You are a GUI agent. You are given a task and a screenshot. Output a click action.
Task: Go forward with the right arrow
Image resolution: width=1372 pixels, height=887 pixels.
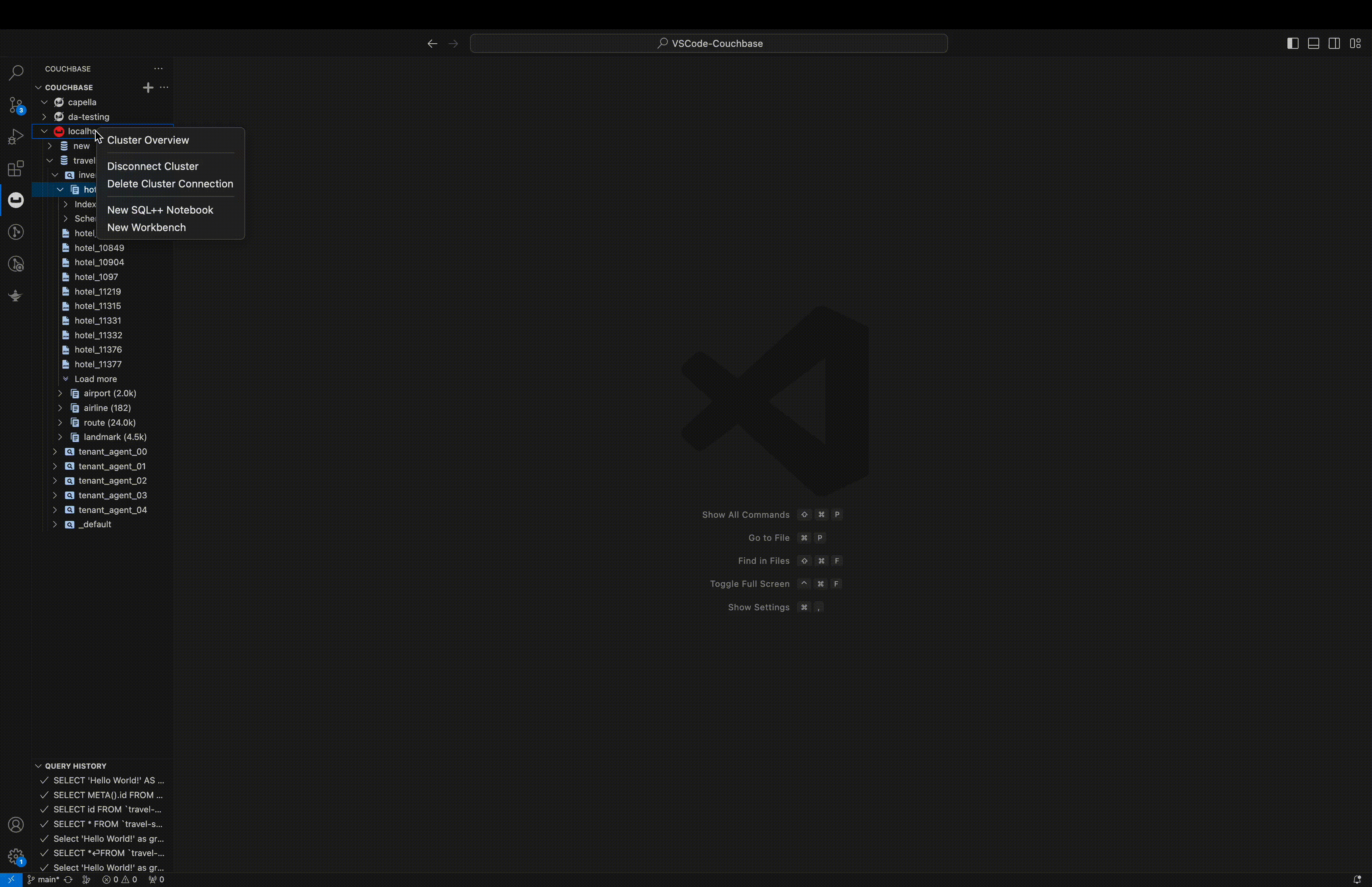coord(453,44)
